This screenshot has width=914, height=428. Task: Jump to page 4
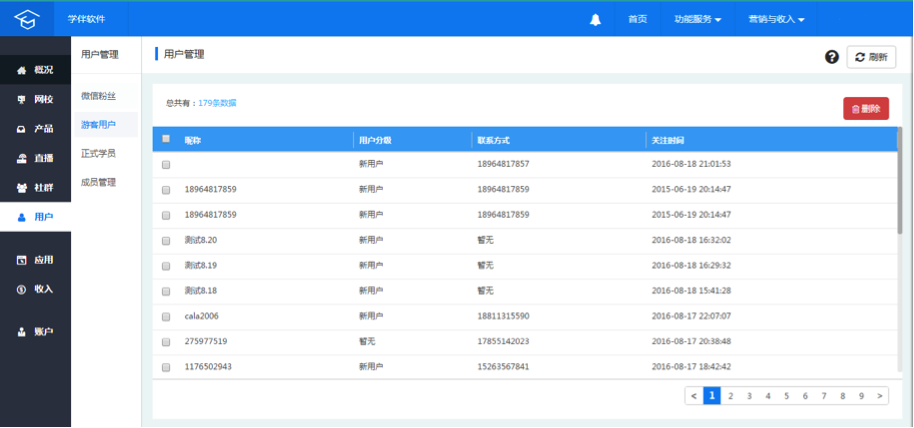pos(768,396)
